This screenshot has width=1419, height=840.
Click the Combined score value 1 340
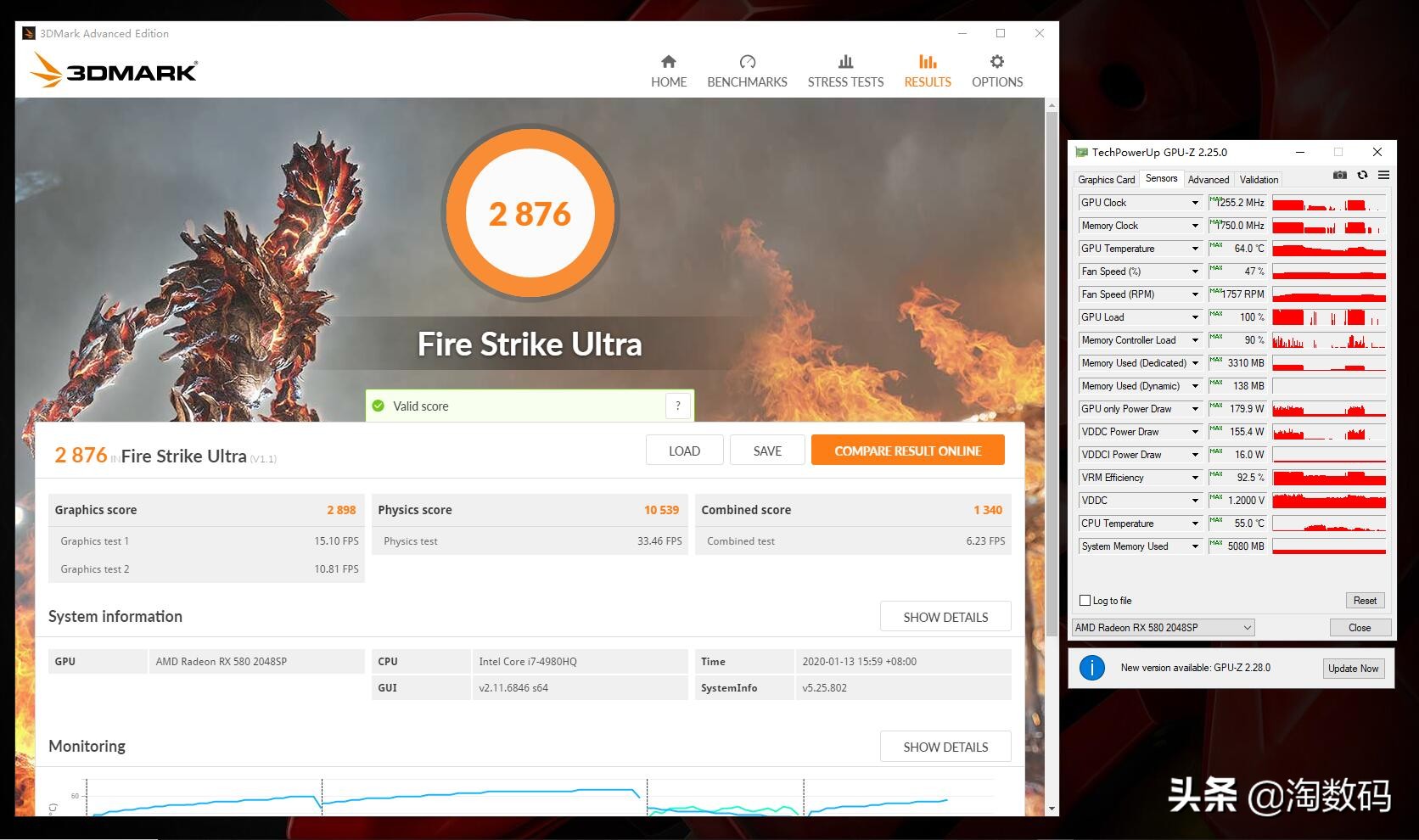tap(988, 510)
